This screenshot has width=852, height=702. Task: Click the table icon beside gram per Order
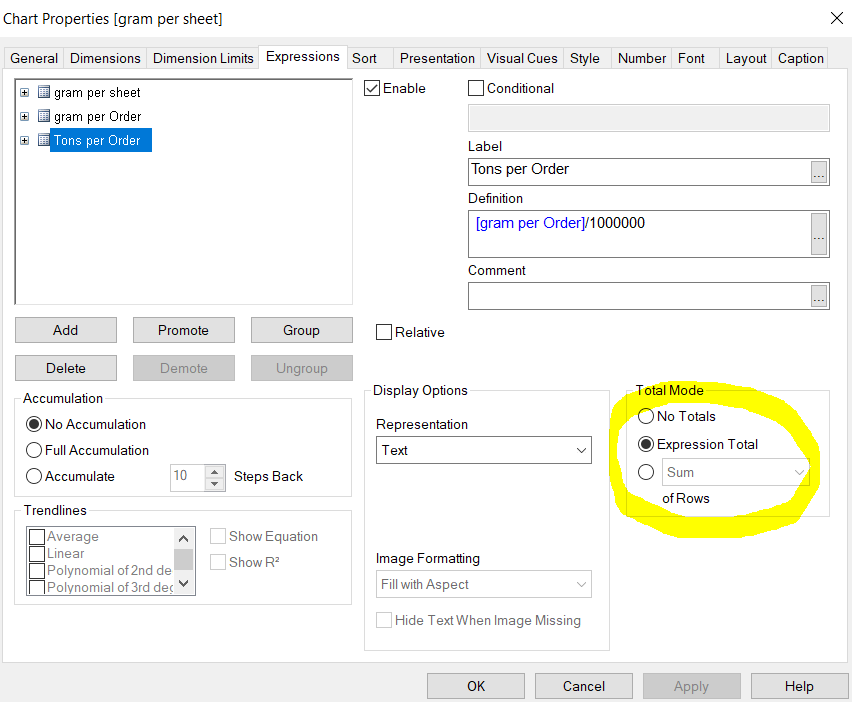click(43, 116)
